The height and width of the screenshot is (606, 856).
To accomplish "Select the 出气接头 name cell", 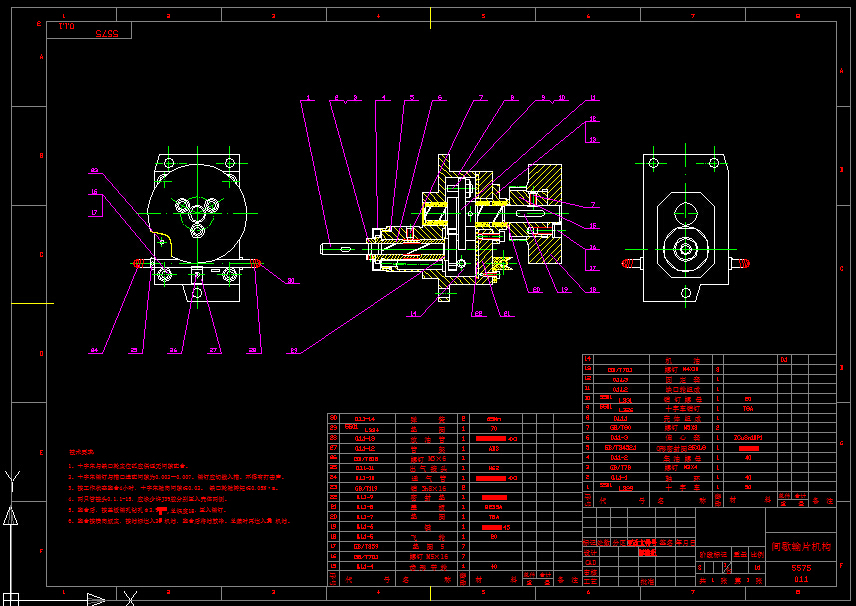I will click(429, 468).
